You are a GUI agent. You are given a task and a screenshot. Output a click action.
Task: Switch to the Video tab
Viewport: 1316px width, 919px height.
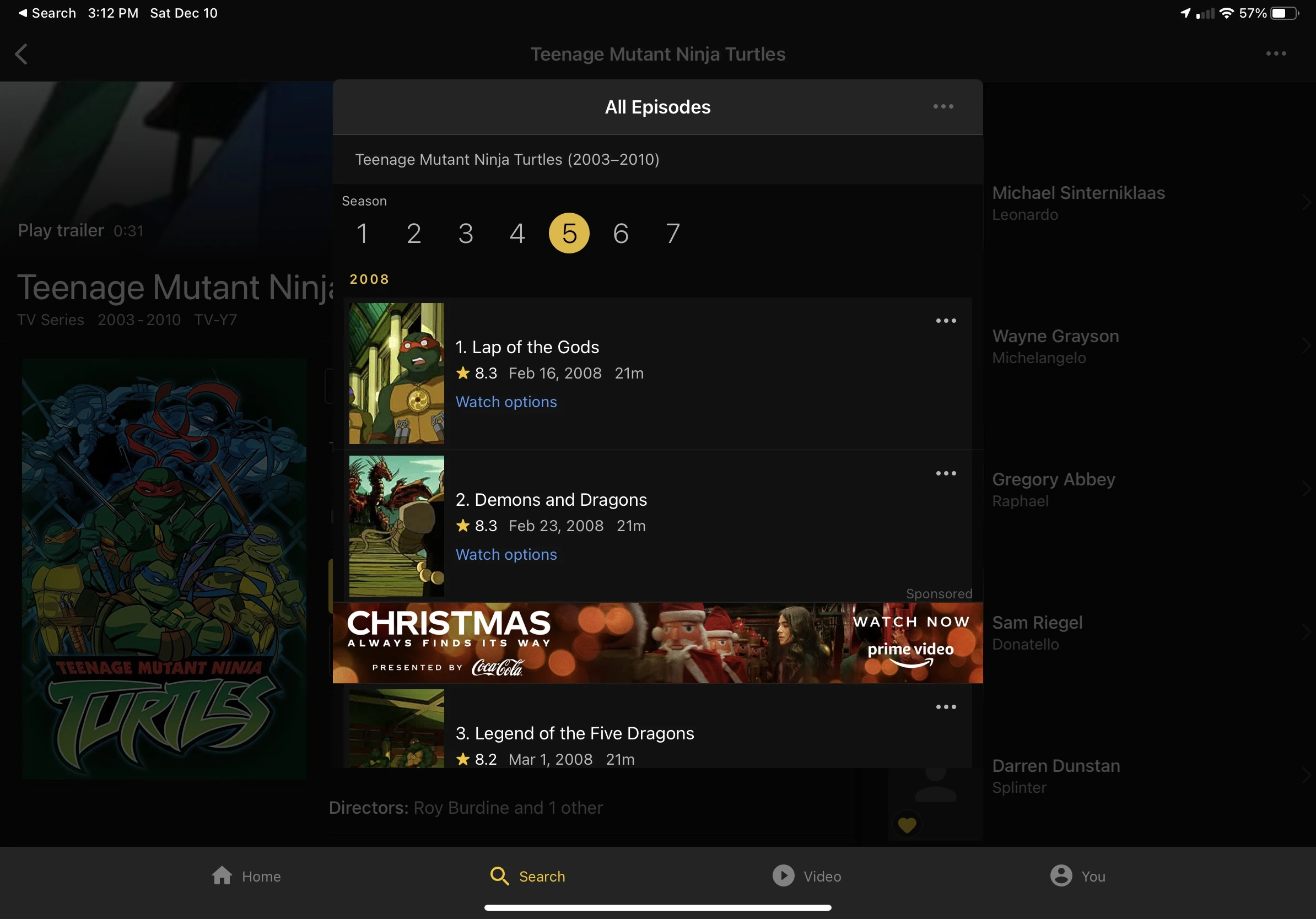[x=806, y=876]
